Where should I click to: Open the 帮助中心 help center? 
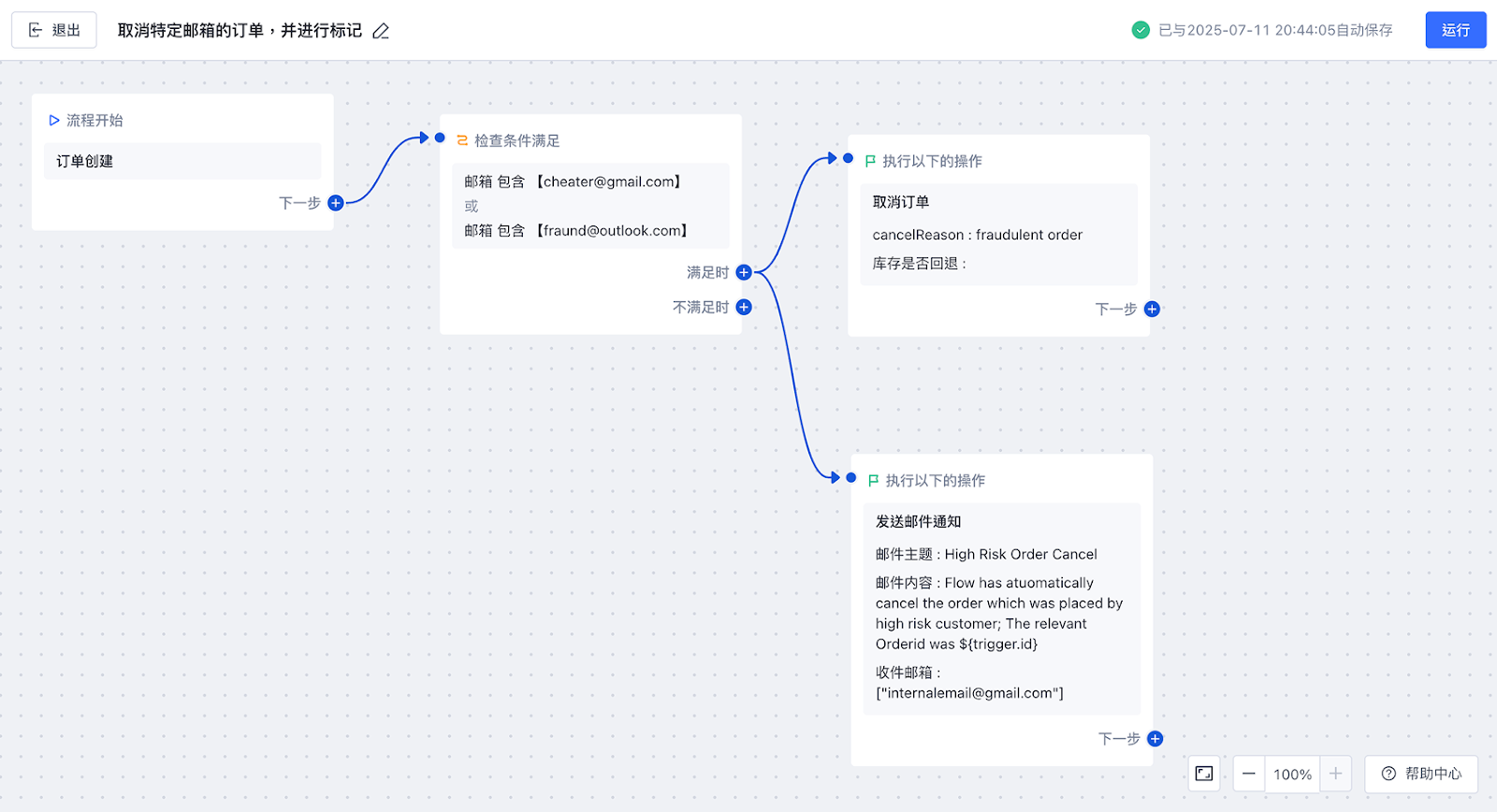1421,774
